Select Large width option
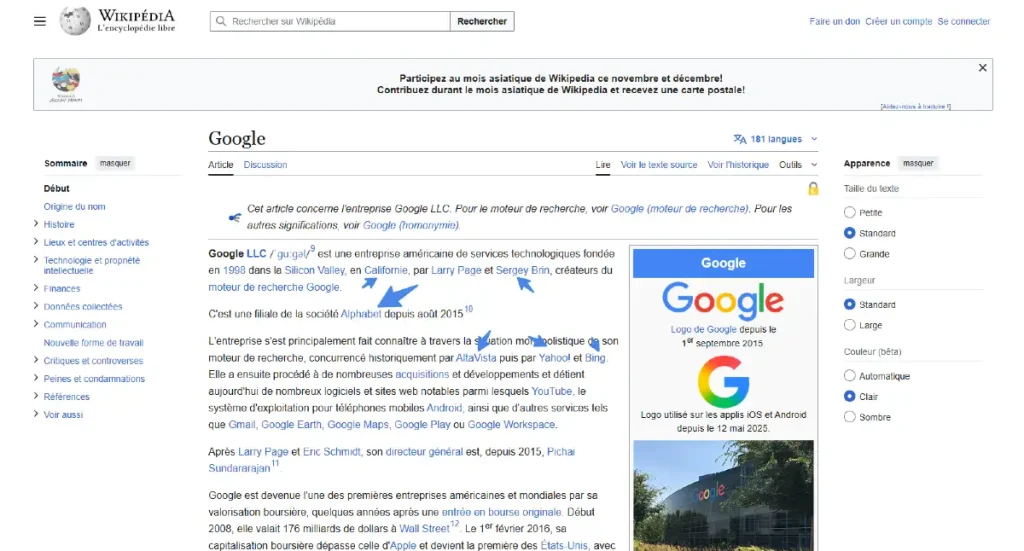The height and width of the screenshot is (551, 1024). 849,324
